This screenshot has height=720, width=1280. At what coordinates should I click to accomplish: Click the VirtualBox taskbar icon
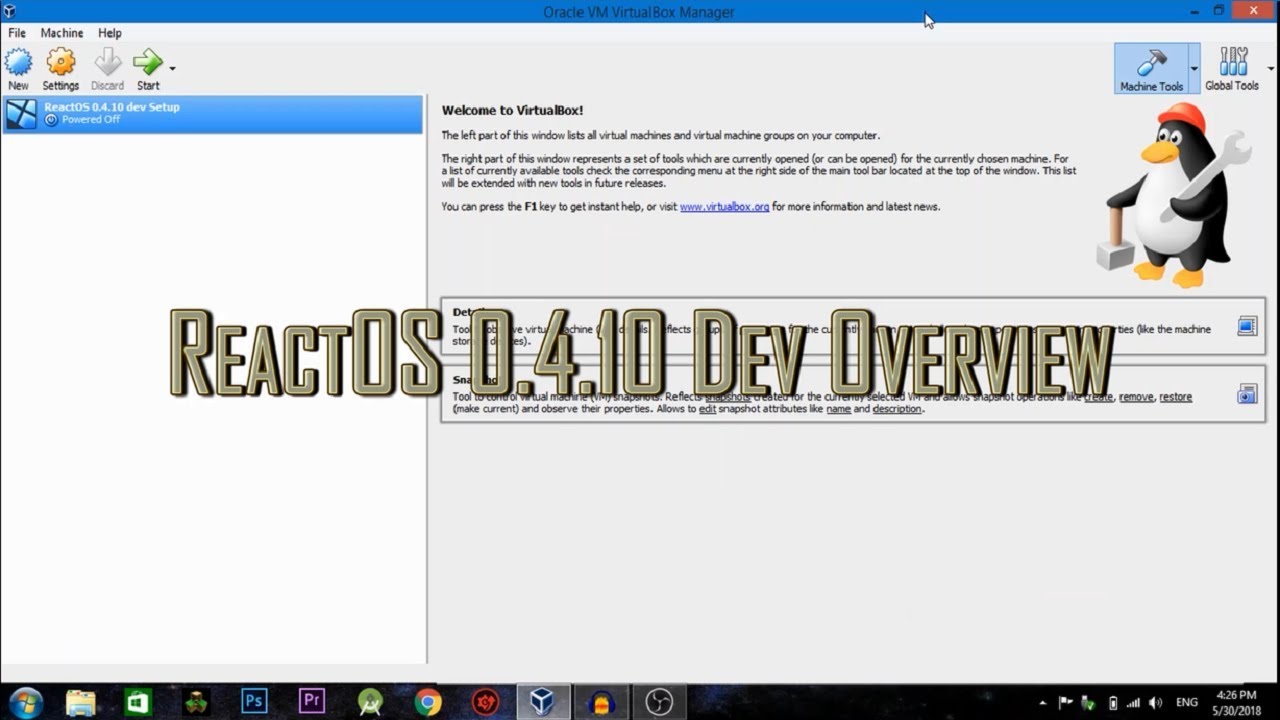point(544,703)
